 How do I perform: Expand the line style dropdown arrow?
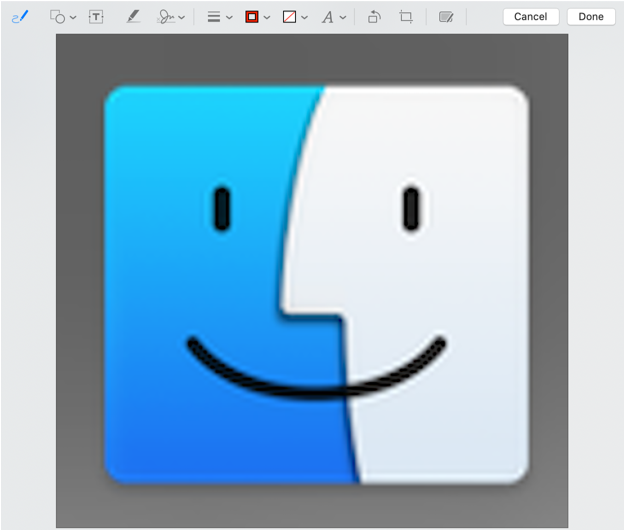tap(229, 18)
